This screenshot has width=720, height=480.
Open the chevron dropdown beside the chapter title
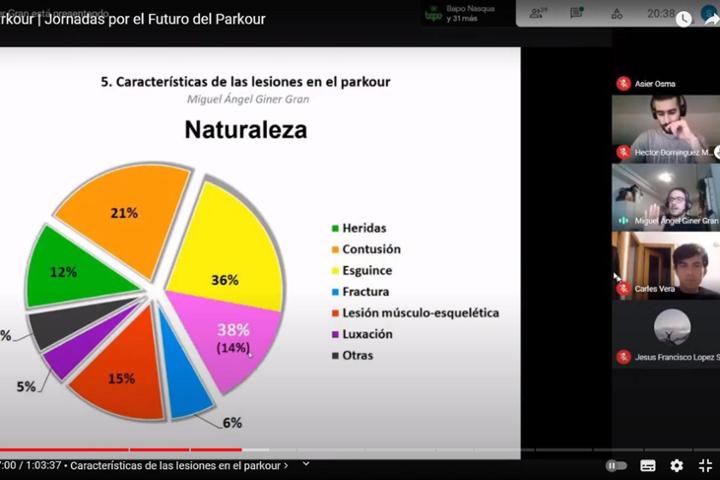306,464
